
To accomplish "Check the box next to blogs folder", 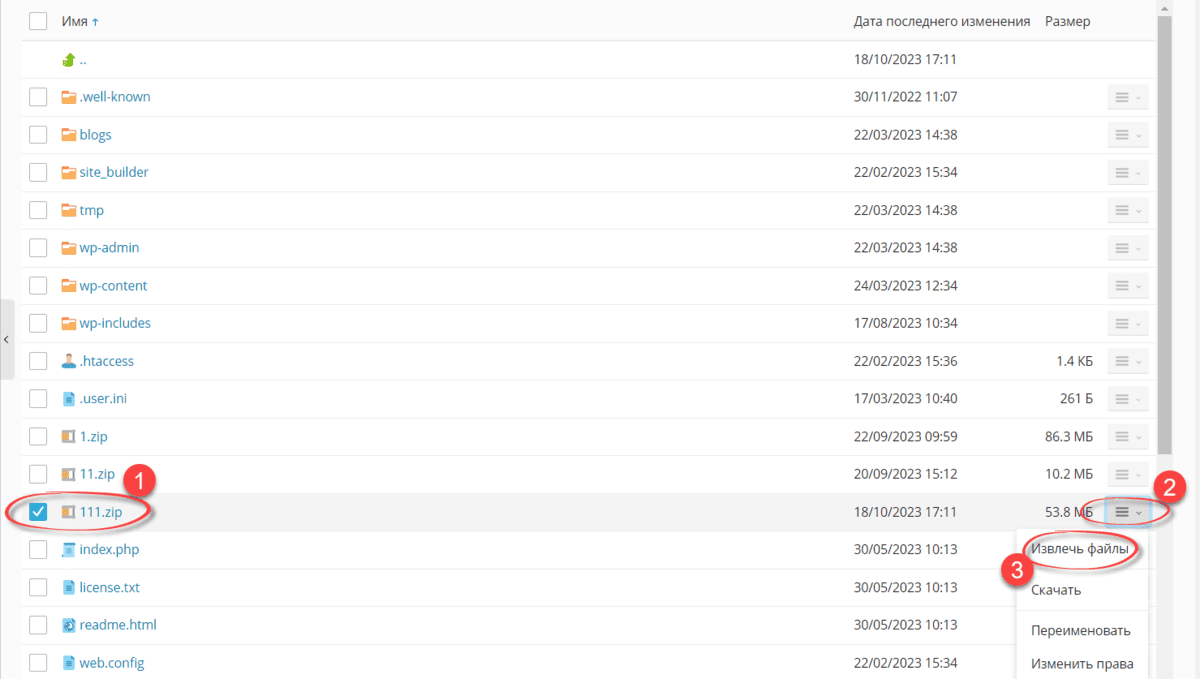I will [x=38, y=135].
